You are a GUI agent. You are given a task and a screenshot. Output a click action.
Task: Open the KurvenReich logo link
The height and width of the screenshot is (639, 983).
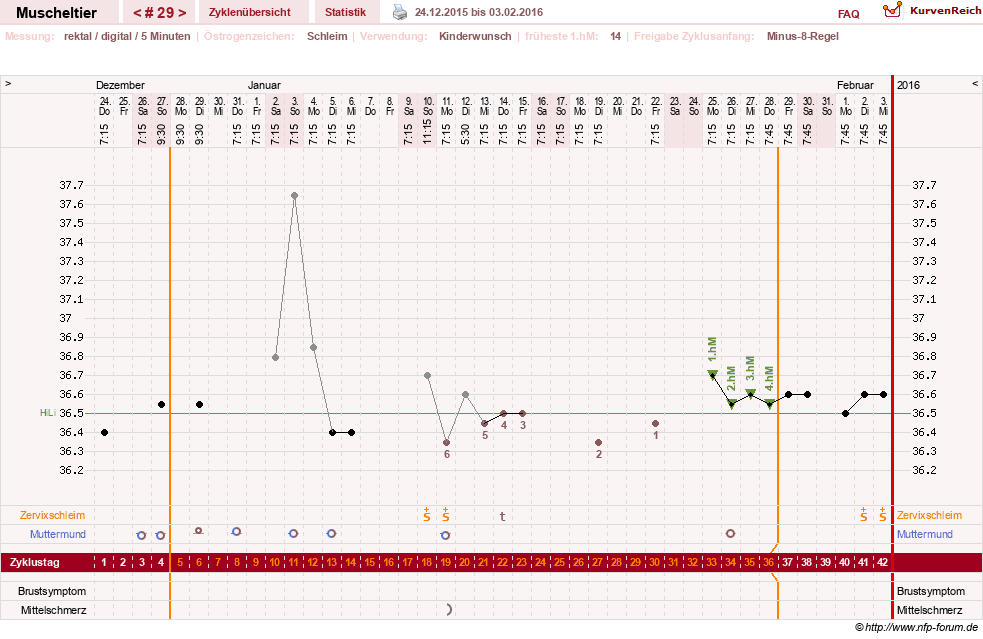[x=932, y=10]
